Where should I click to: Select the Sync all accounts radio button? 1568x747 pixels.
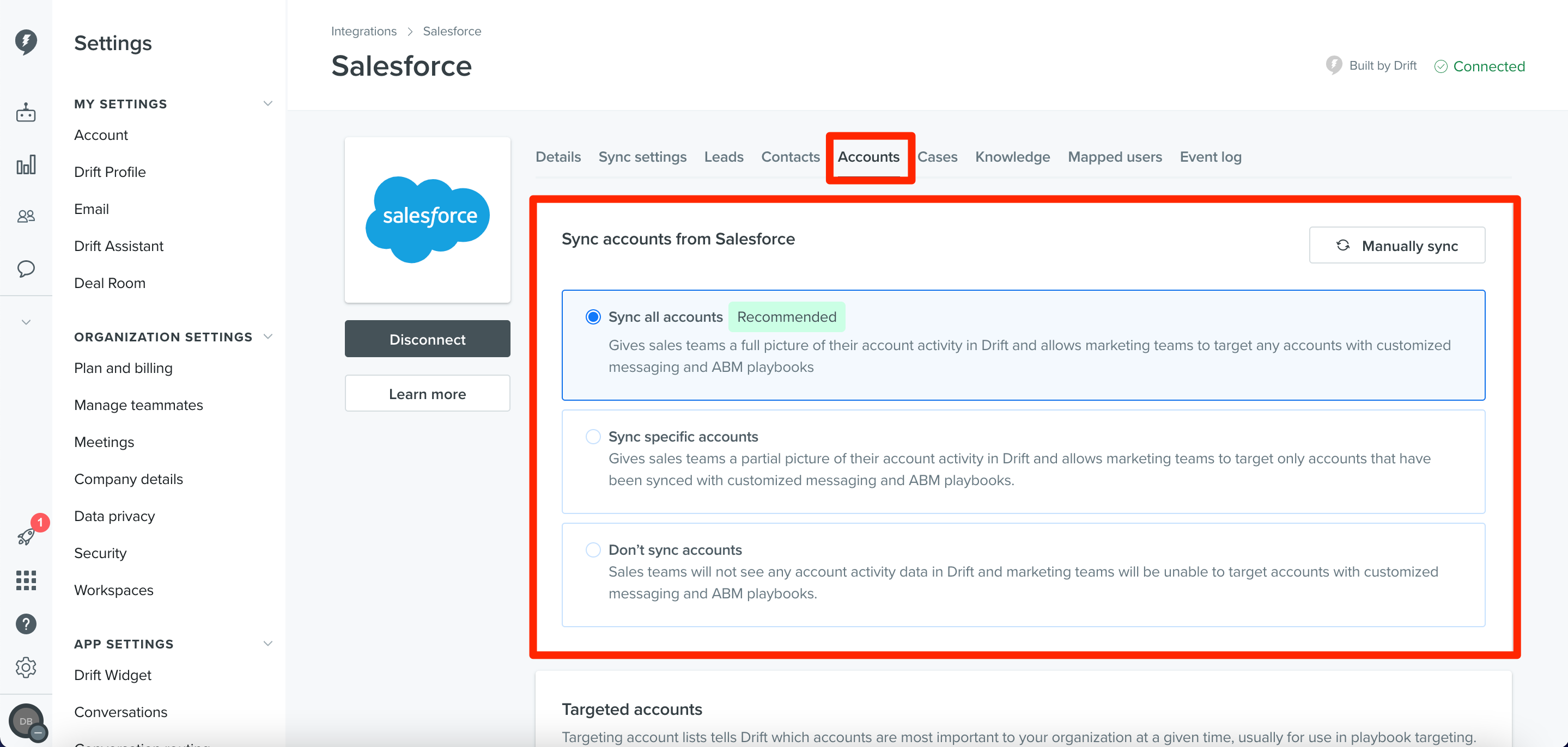coord(593,317)
